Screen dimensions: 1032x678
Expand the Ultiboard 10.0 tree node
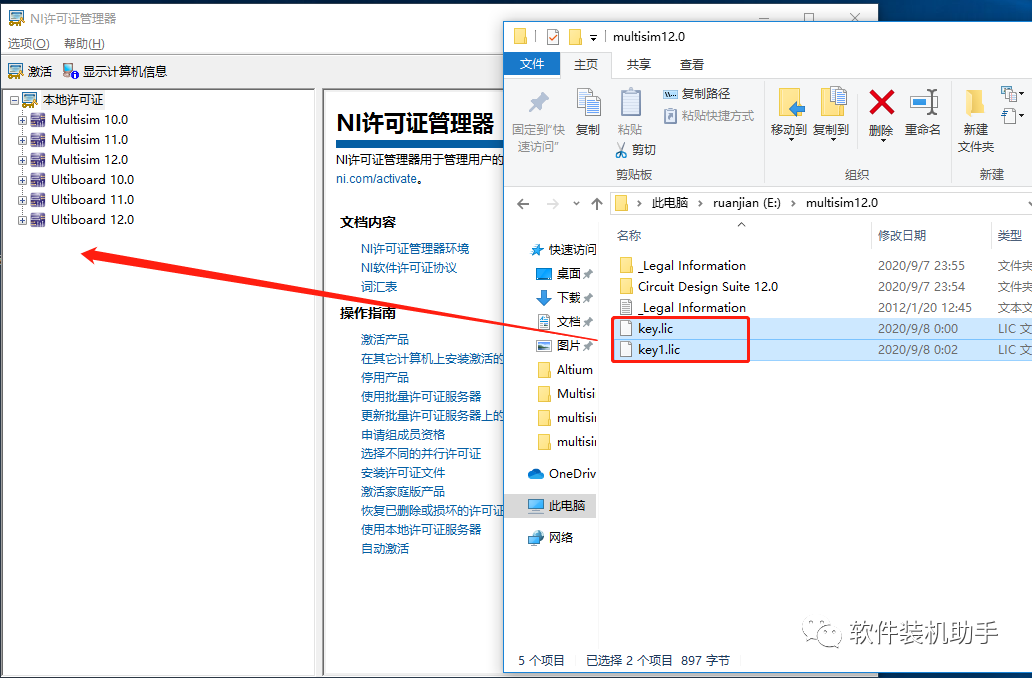[22, 180]
